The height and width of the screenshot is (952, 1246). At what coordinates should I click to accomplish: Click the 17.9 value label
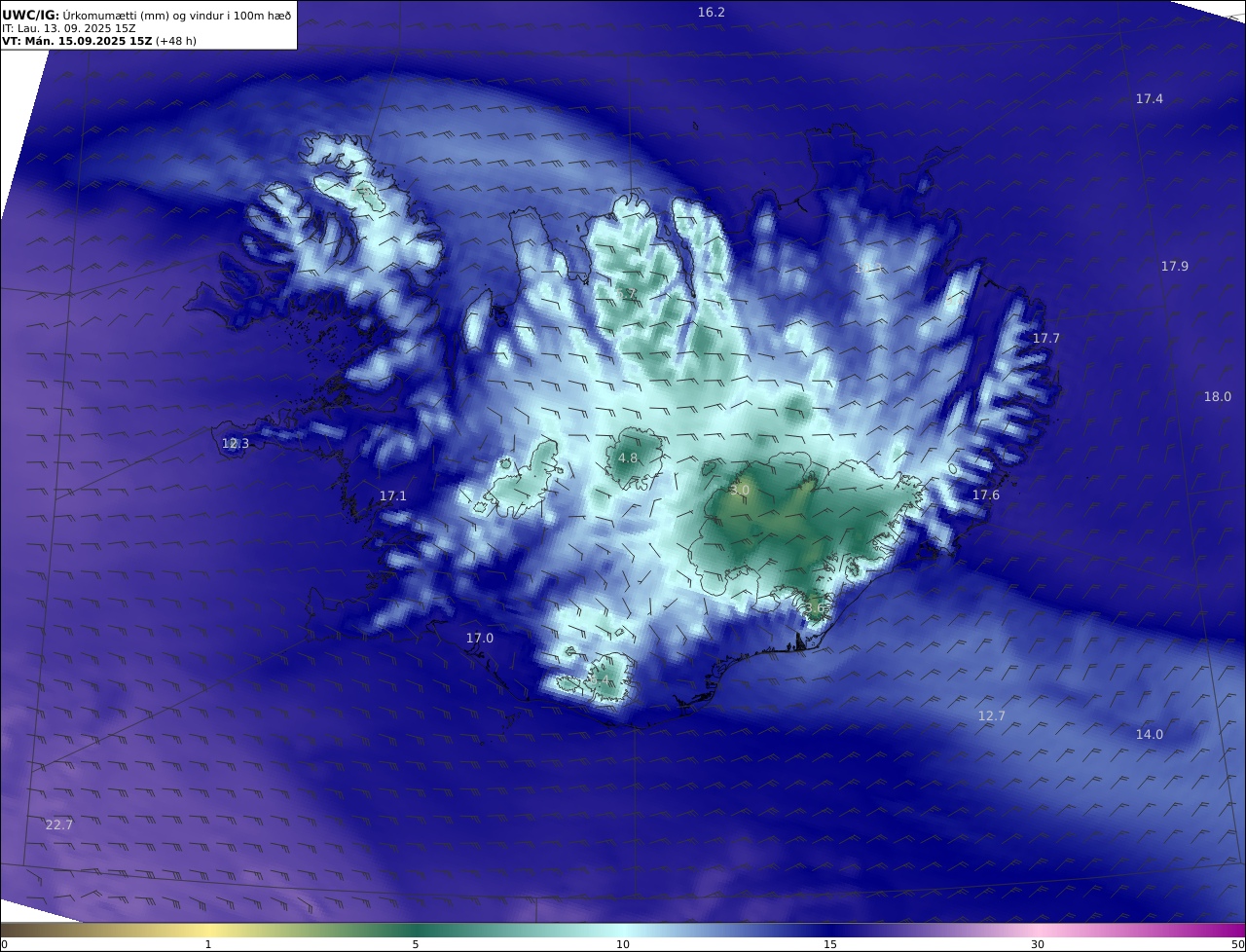(1175, 267)
